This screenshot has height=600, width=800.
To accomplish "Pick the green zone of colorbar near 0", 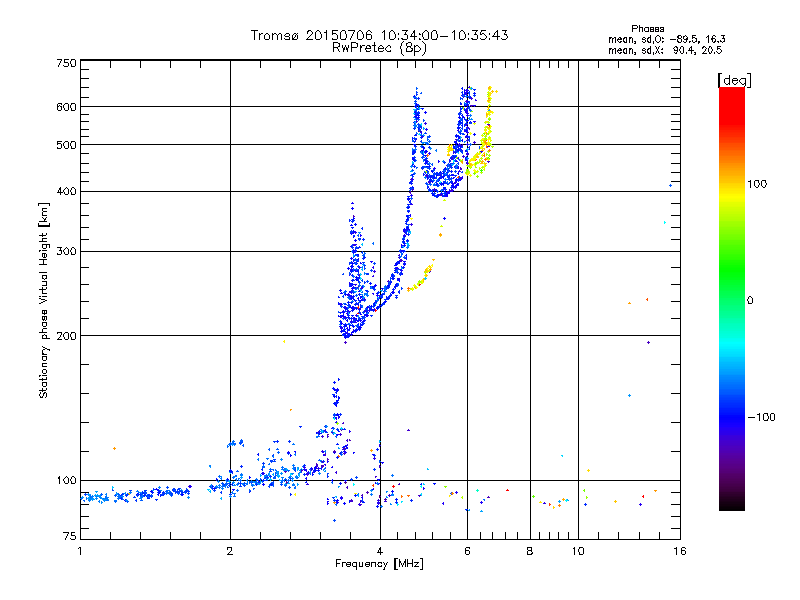I will pyautogui.click(x=732, y=278).
